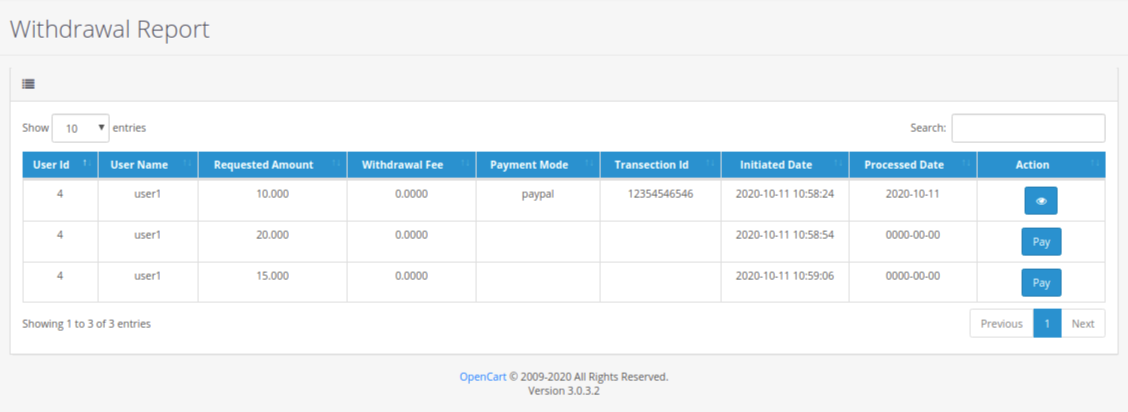Sort table by Initiated Date
Viewport: 1128px width, 412px height.
(x=776, y=164)
